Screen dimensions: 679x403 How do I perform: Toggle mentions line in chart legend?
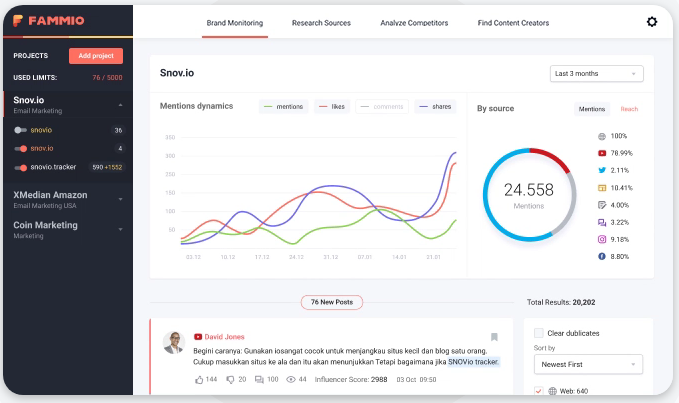[283, 106]
